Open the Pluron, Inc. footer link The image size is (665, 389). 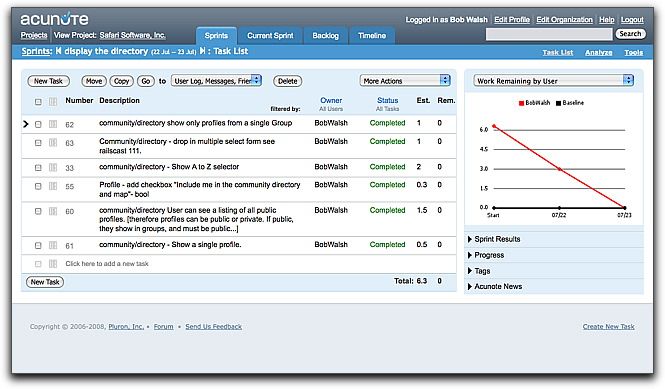(126, 327)
